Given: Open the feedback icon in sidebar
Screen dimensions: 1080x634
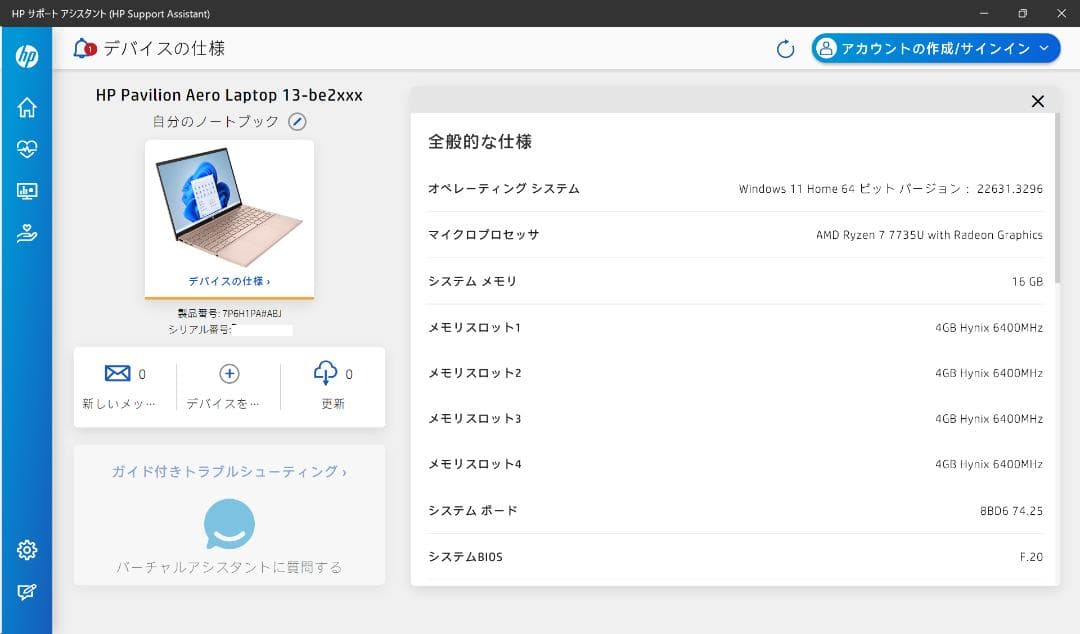Looking at the screenshot, I should 26,592.
